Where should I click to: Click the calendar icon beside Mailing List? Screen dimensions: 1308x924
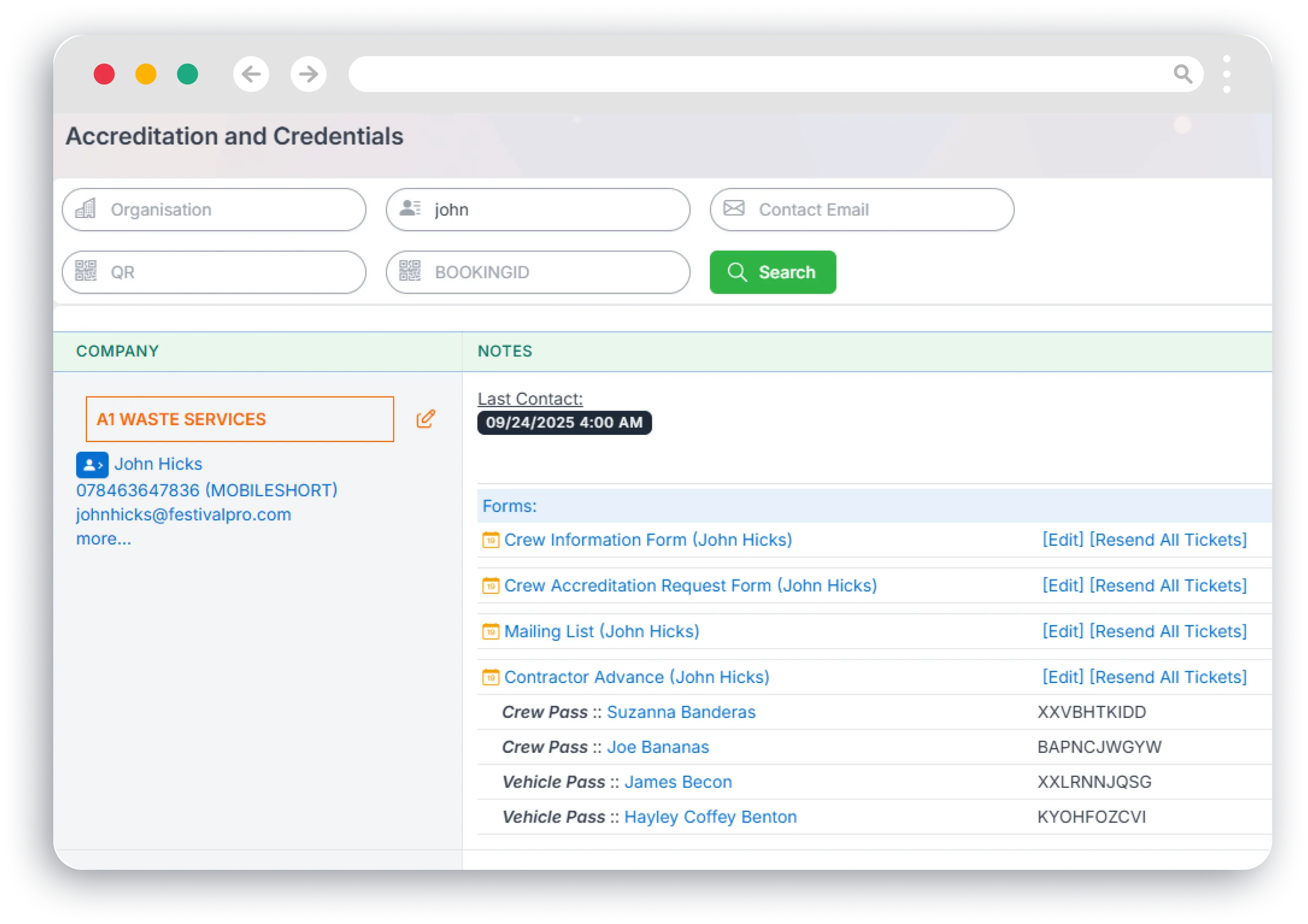[490, 631]
